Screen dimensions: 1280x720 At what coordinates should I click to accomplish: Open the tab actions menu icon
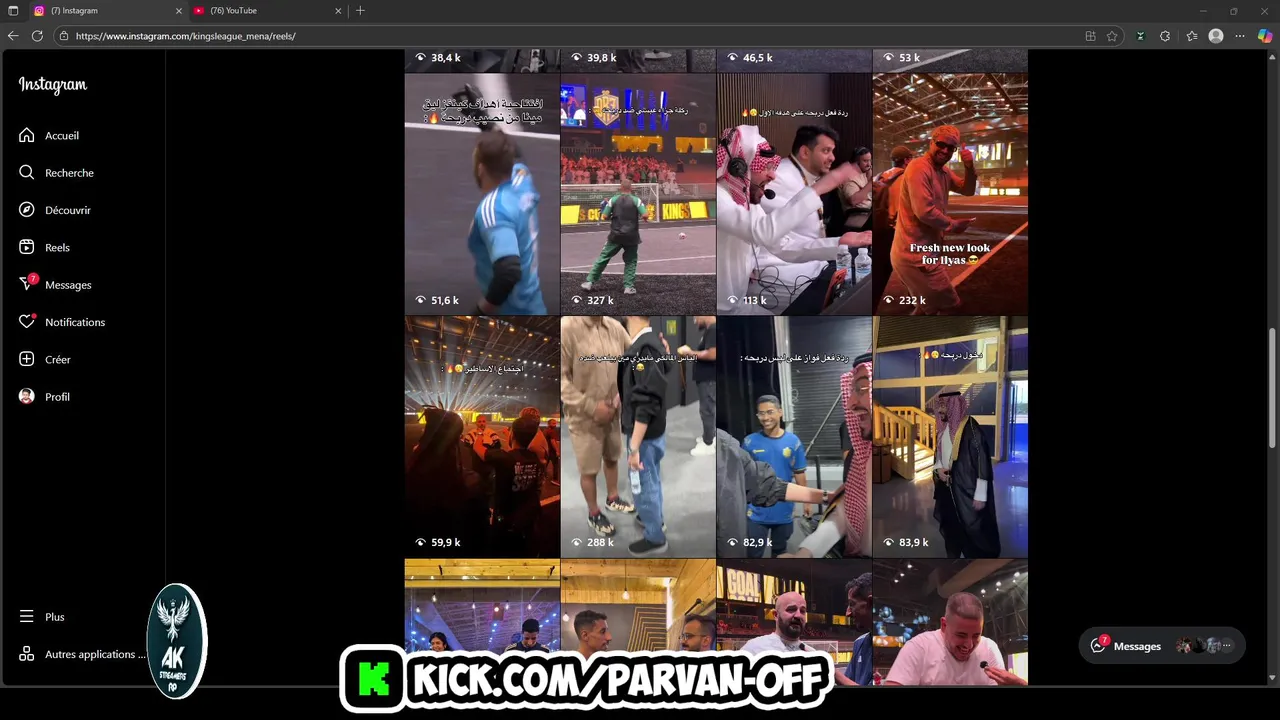coord(13,11)
